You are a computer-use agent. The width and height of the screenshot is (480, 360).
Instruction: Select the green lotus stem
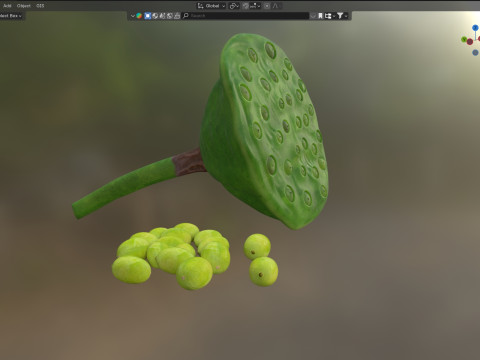click(123, 187)
